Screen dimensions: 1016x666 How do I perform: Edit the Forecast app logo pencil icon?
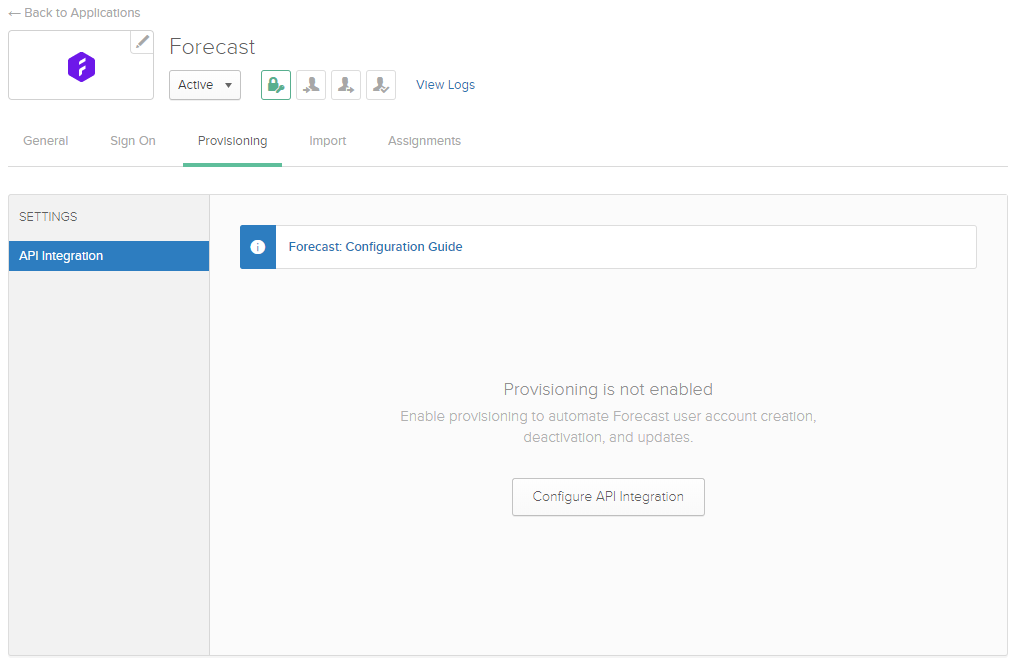[142, 42]
